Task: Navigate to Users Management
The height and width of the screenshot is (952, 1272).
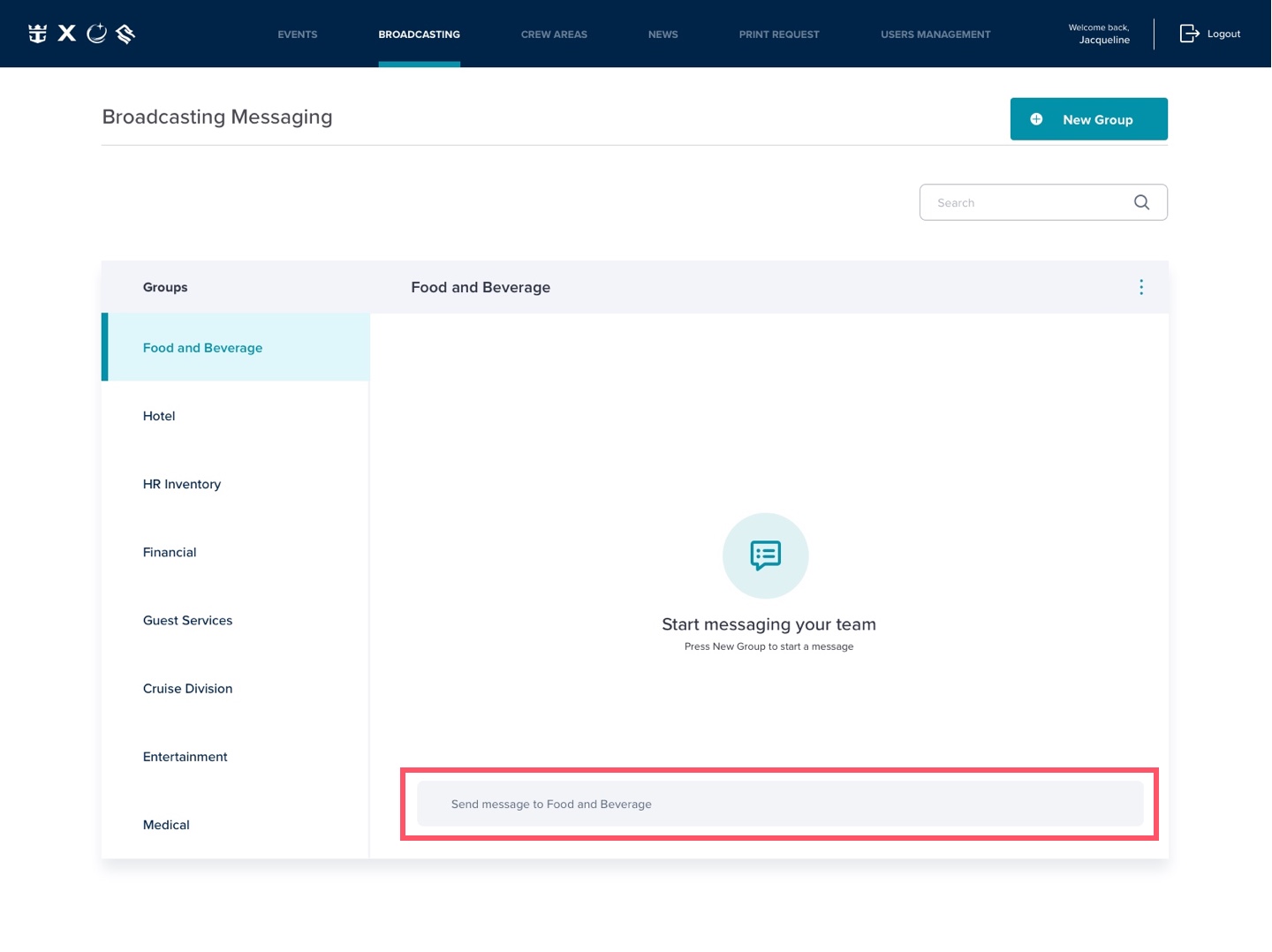Action: pyautogui.click(x=935, y=34)
